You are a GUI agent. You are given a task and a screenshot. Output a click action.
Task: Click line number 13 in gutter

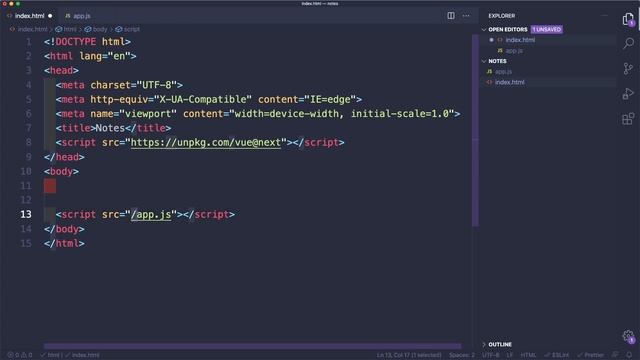click(x=26, y=214)
